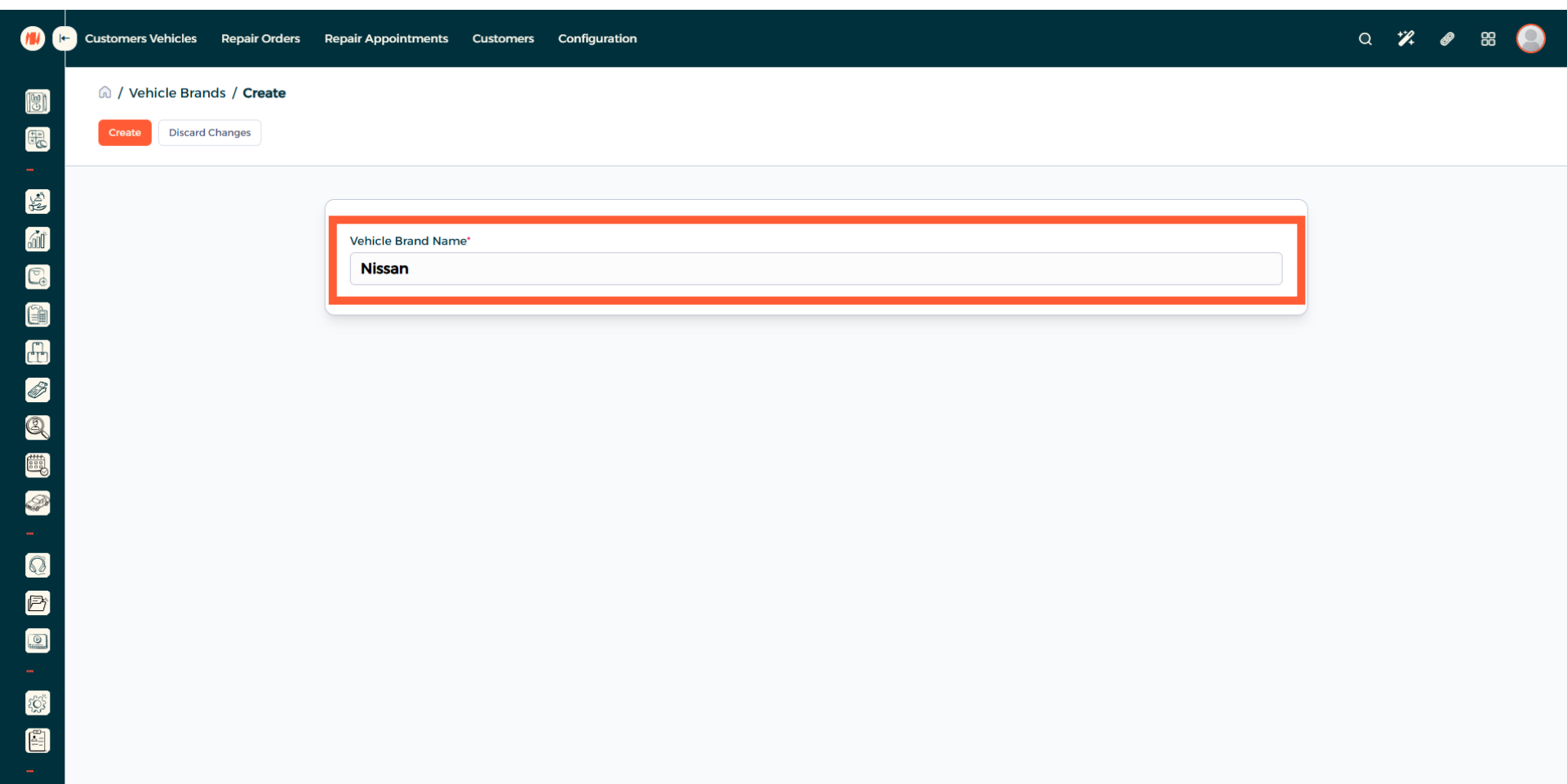This screenshot has height=784, width=1567.
Task: Follow the Vehicle Brands breadcrumb link
Action: 177,93
